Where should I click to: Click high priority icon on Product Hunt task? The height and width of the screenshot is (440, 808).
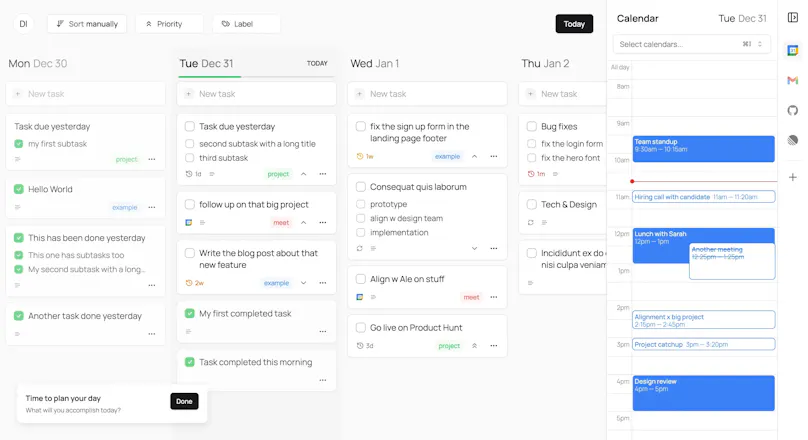[475, 346]
